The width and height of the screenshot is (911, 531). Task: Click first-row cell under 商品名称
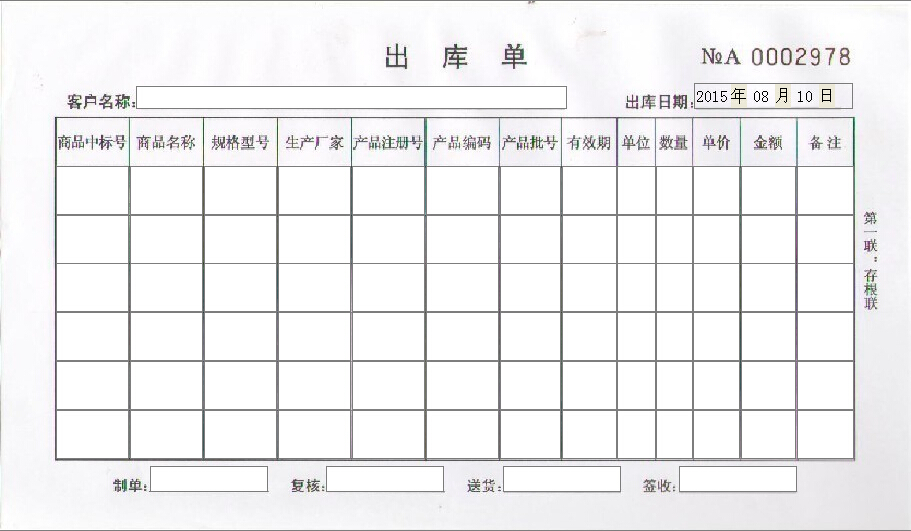click(x=166, y=191)
